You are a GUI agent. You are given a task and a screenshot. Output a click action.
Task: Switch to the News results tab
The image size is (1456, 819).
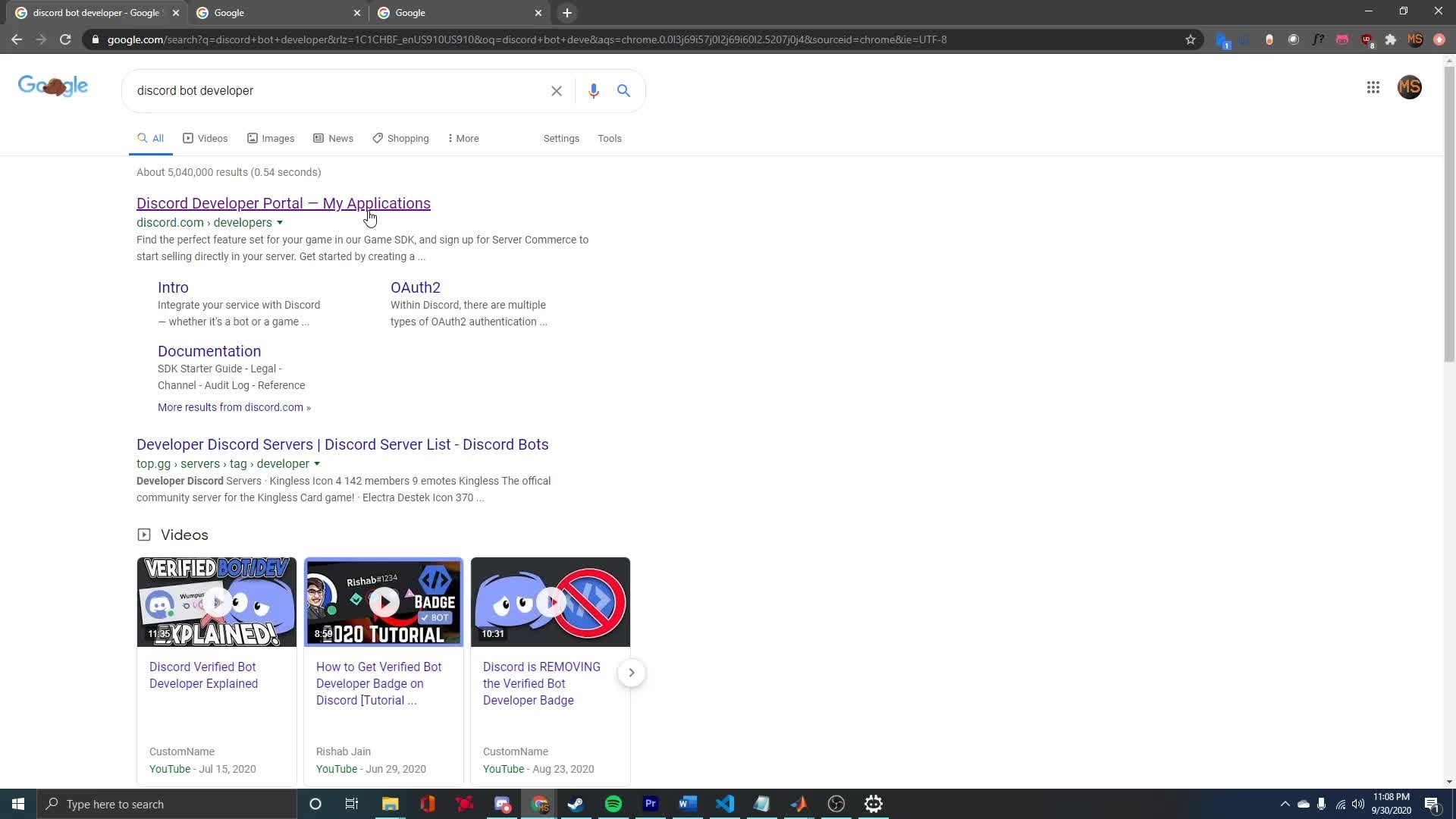click(x=334, y=138)
